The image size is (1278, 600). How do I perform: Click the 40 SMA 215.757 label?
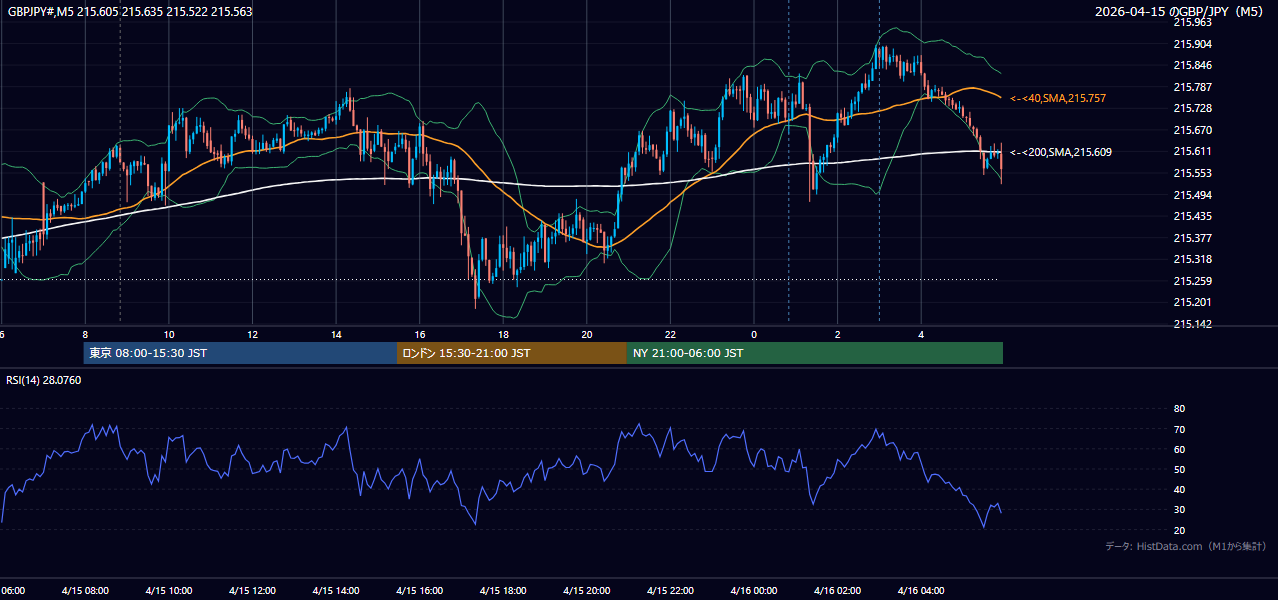pos(1058,98)
